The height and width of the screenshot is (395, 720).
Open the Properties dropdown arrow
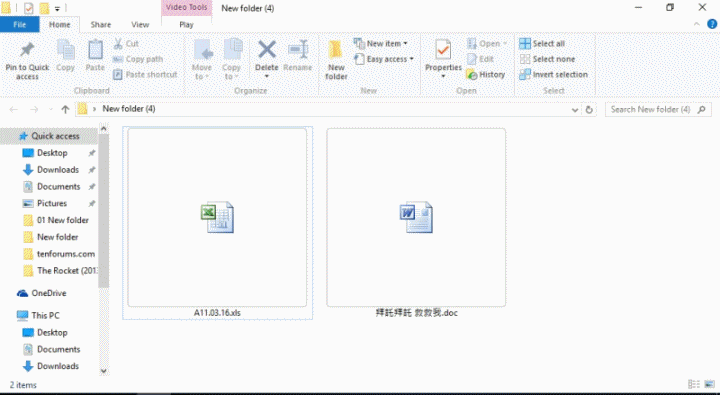(x=443, y=77)
